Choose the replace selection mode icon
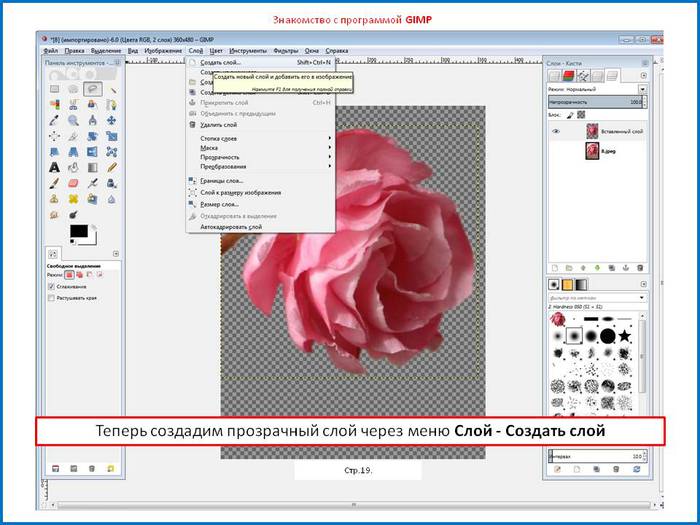The height and width of the screenshot is (525, 700). point(69,275)
